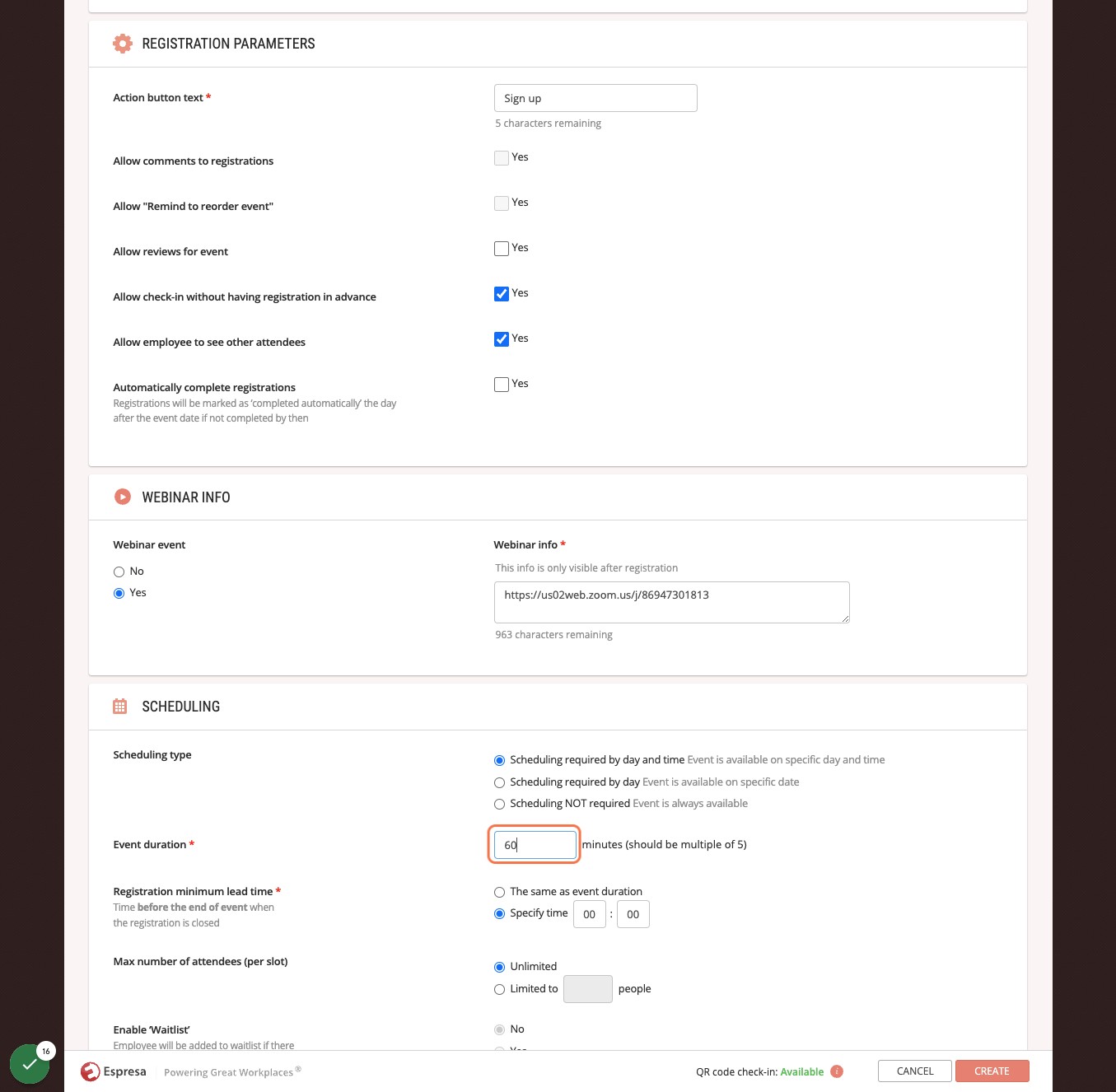Click "Max number of attendees (per slot)" label
The width and height of the screenshot is (1116, 1092).
click(x=200, y=962)
